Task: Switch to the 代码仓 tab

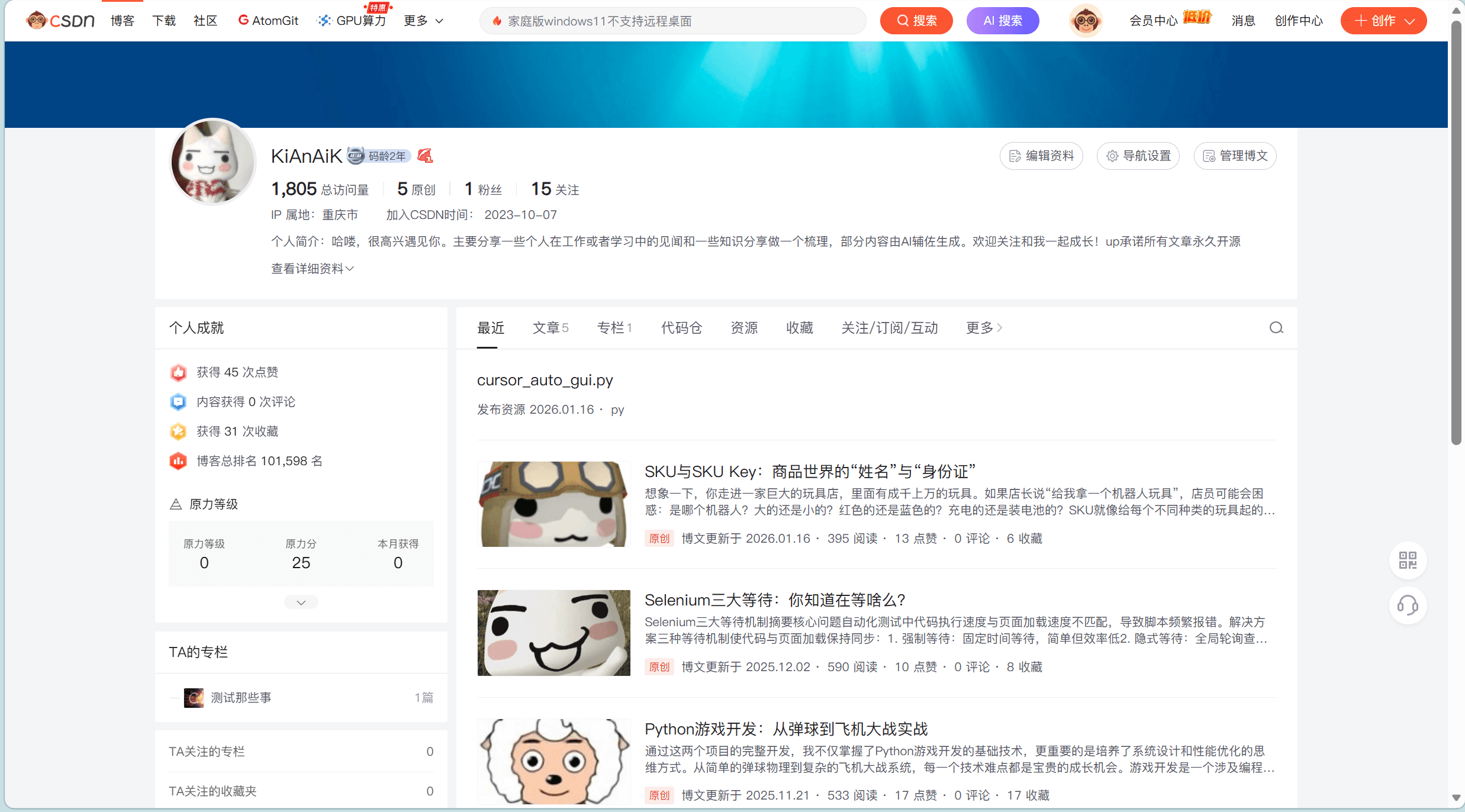Action: [681, 328]
